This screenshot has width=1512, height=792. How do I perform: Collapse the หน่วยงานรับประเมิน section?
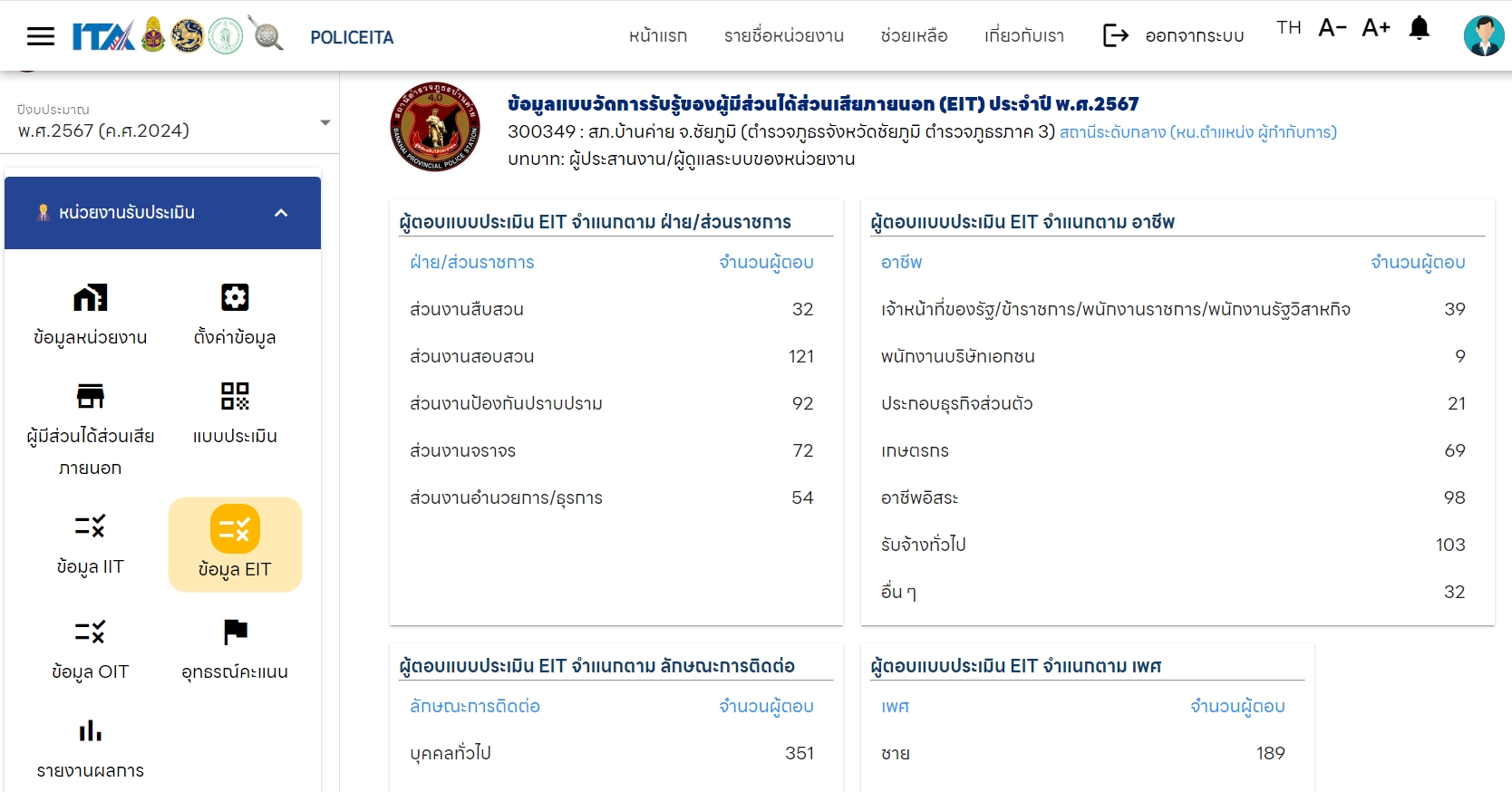pyautogui.click(x=281, y=213)
